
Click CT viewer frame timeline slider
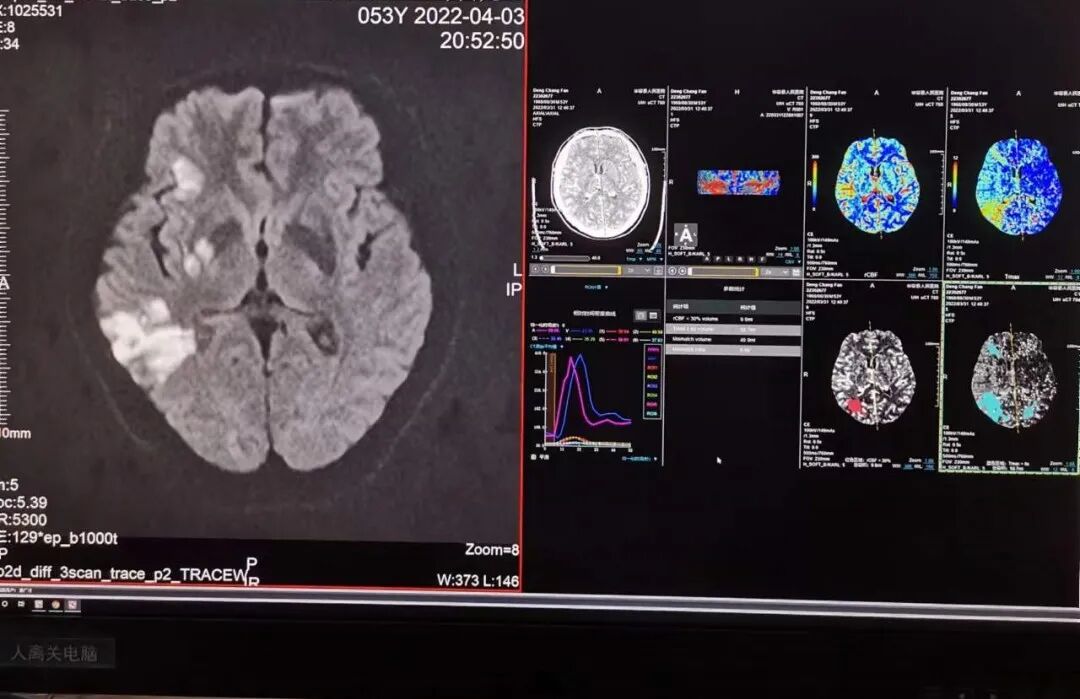585,270
